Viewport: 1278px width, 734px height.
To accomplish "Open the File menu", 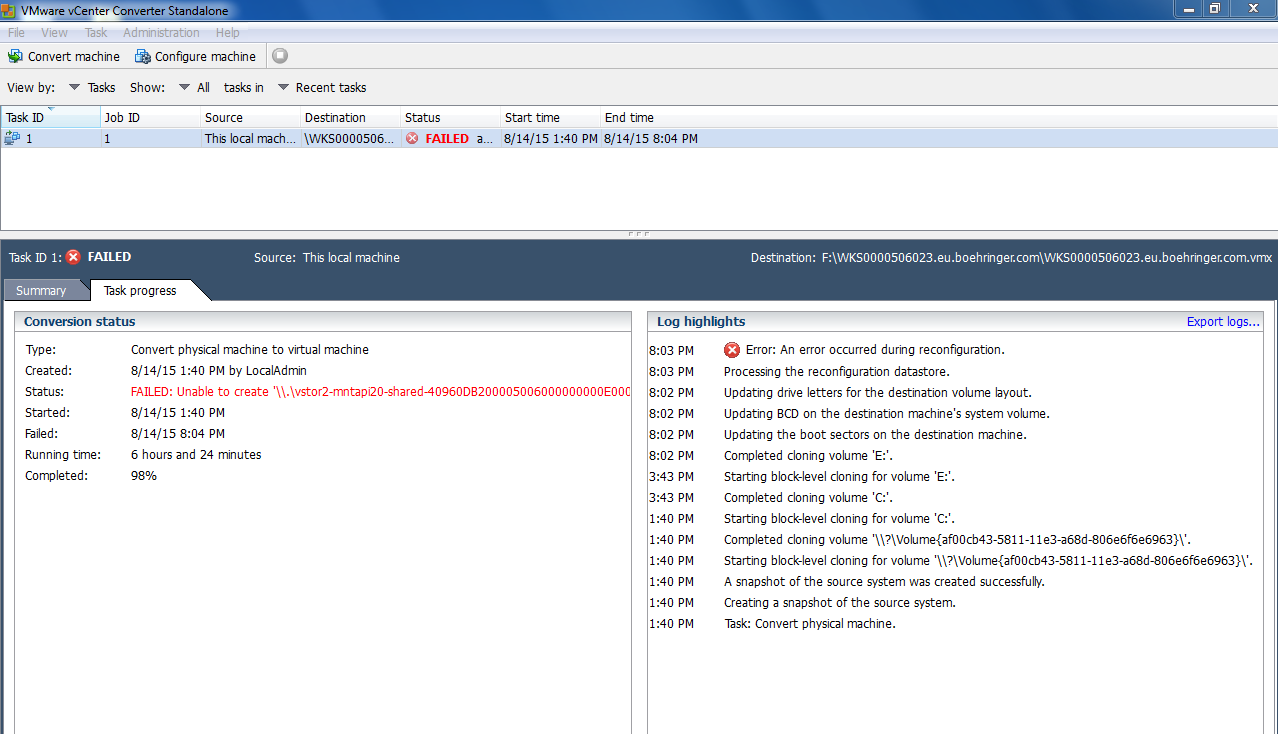I will pos(16,33).
